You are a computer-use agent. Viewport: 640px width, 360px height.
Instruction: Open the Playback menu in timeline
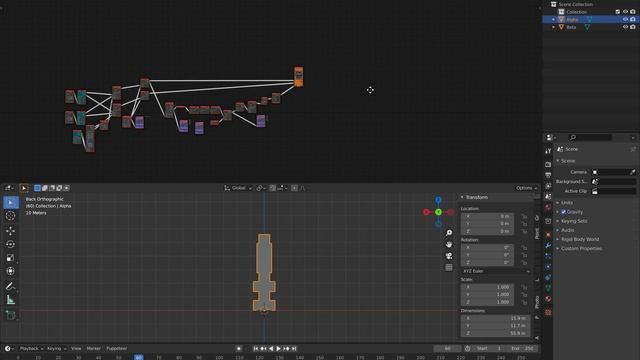click(31, 349)
